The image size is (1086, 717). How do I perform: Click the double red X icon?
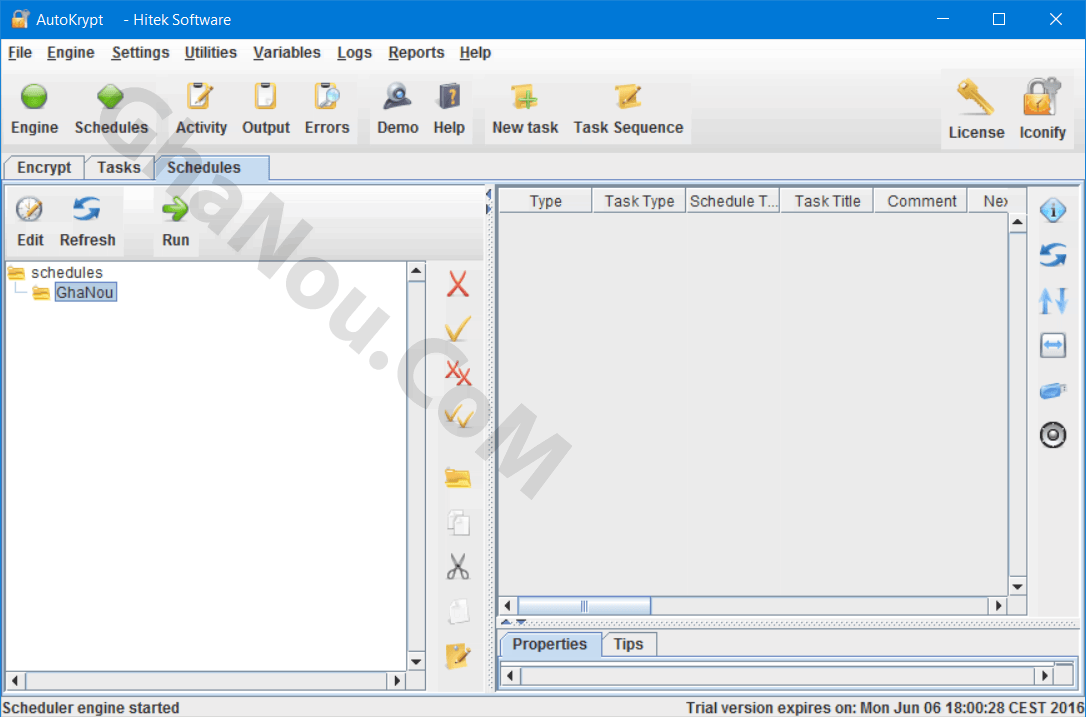(x=458, y=373)
